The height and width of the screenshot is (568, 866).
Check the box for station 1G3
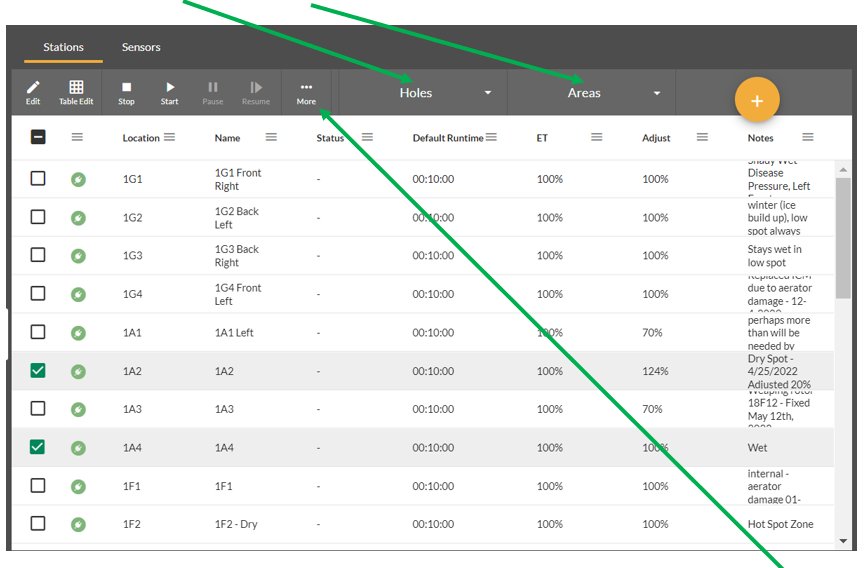click(x=38, y=255)
